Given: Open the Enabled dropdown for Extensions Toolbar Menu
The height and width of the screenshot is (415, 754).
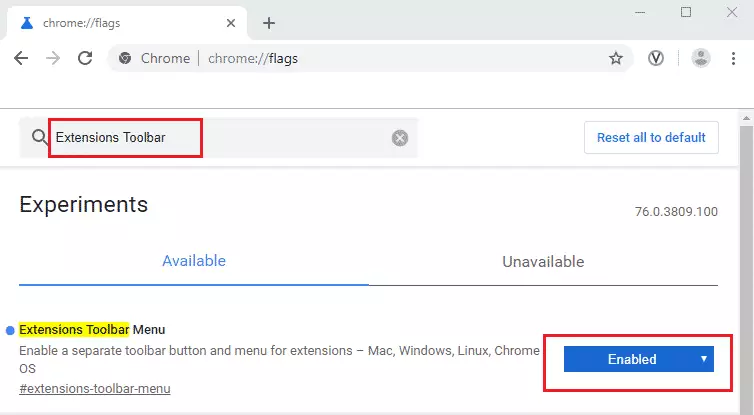Looking at the screenshot, I should pos(639,359).
